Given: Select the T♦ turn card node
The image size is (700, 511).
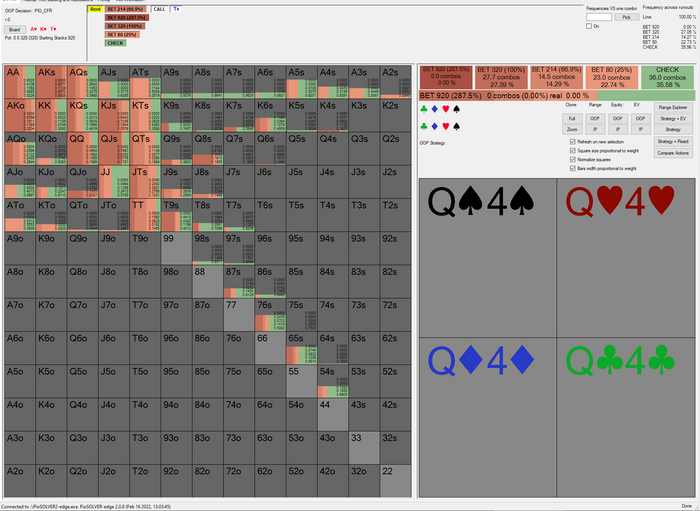Looking at the screenshot, I should coord(176,9).
